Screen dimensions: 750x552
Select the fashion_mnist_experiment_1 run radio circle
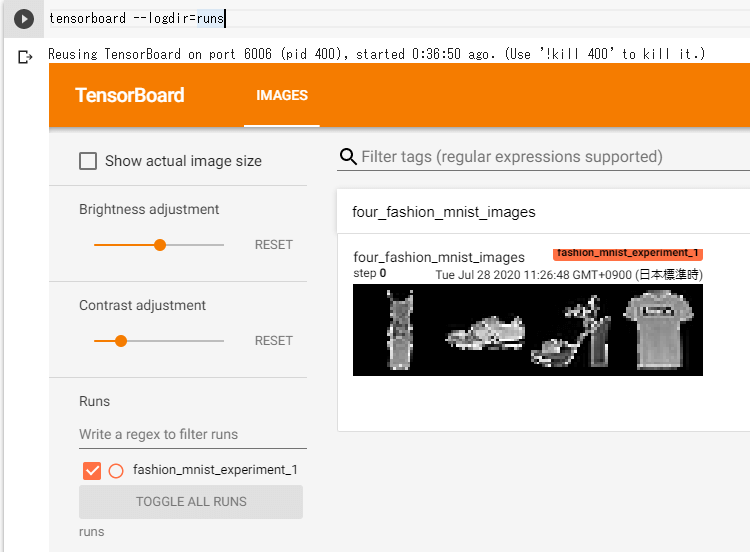(x=116, y=471)
